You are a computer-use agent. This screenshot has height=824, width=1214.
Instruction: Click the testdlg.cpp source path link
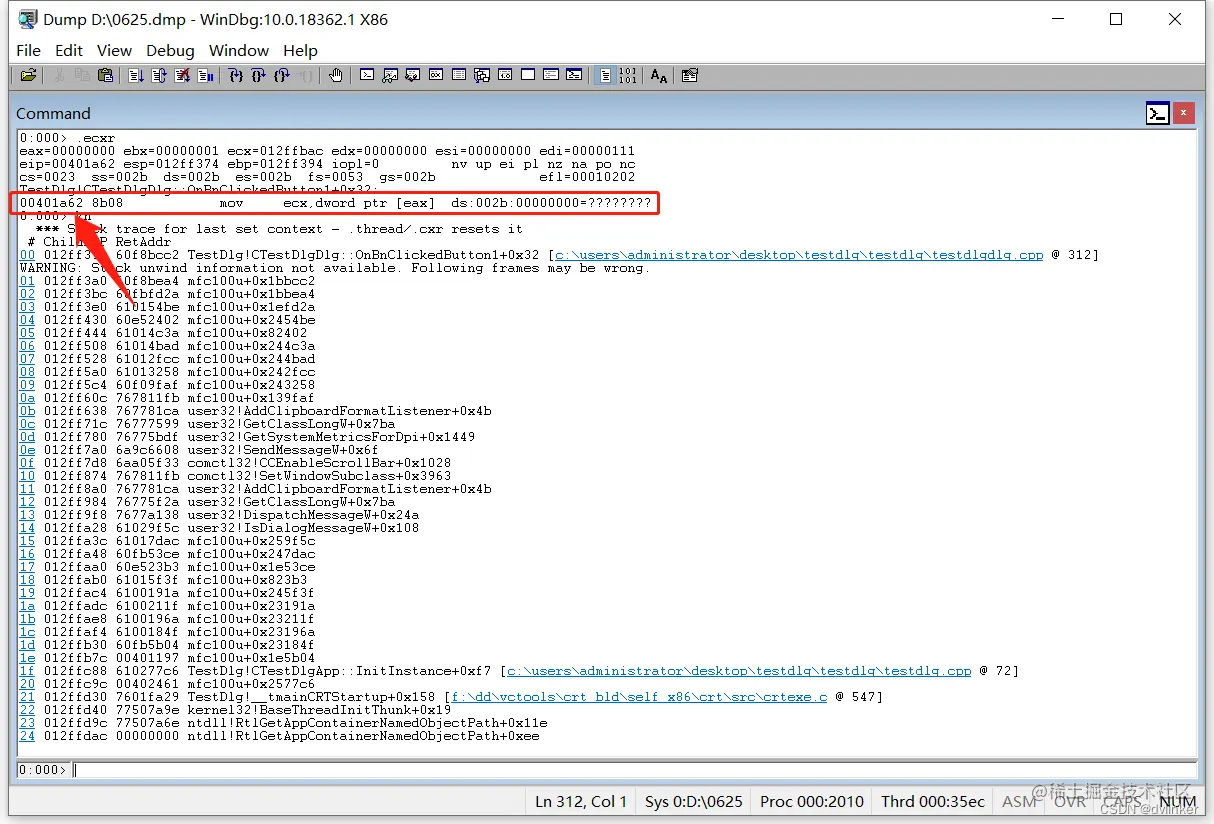(x=741, y=671)
